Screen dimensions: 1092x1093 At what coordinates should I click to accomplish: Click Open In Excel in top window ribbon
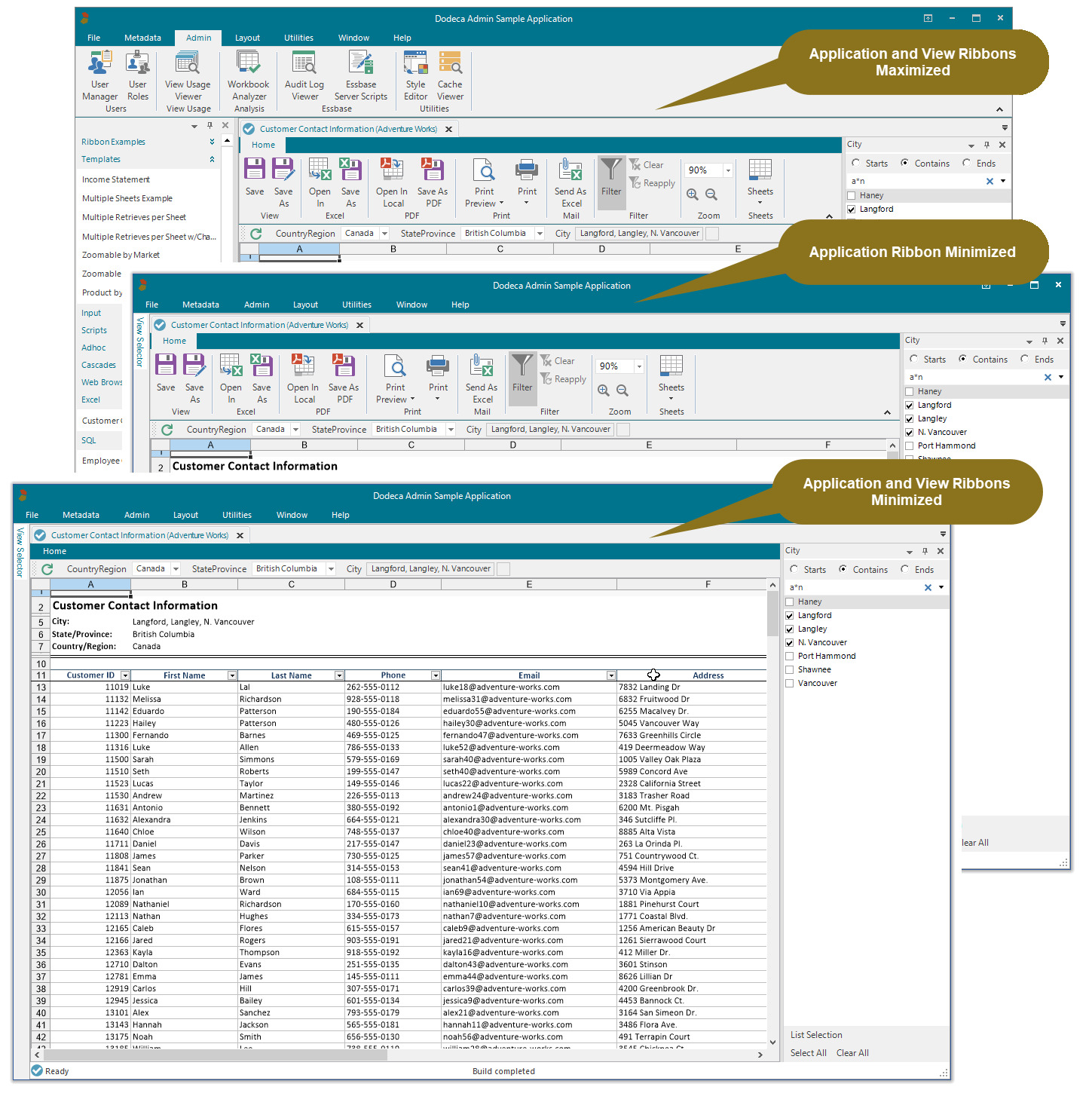pyautogui.click(x=320, y=182)
